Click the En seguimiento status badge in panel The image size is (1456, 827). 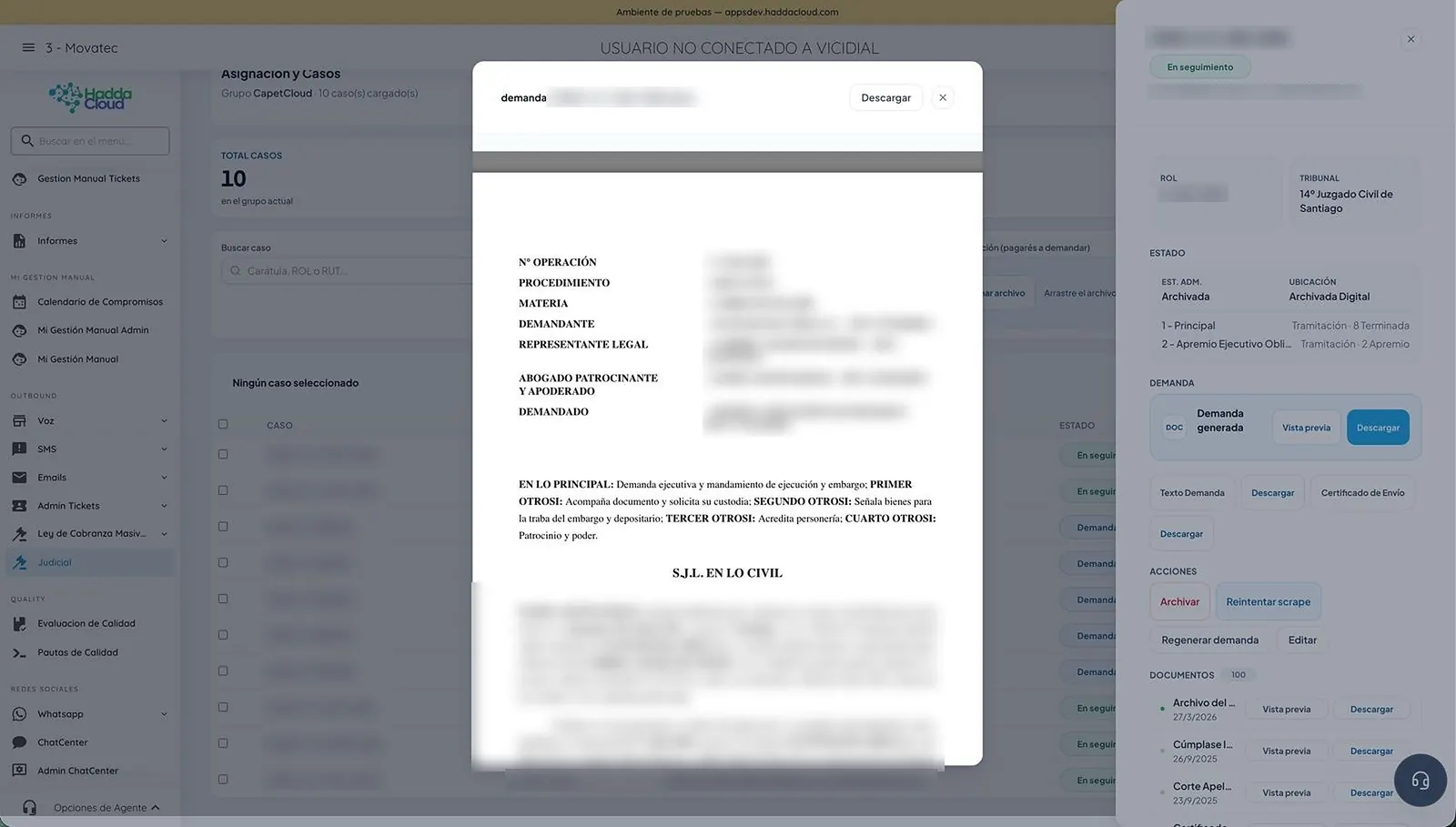pyautogui.click(x=1199, y=67)
